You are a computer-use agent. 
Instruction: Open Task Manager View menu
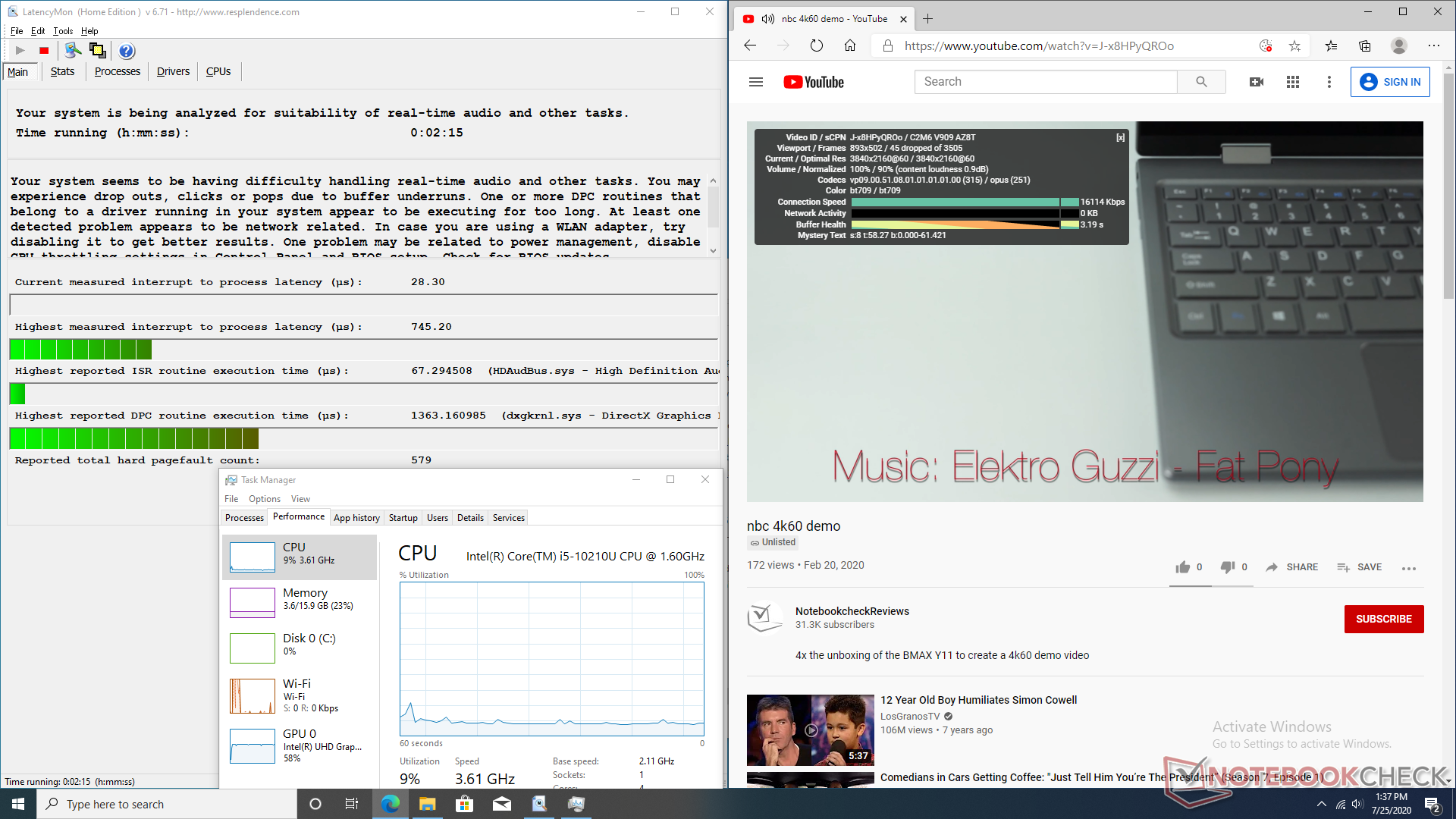(300, 499)
